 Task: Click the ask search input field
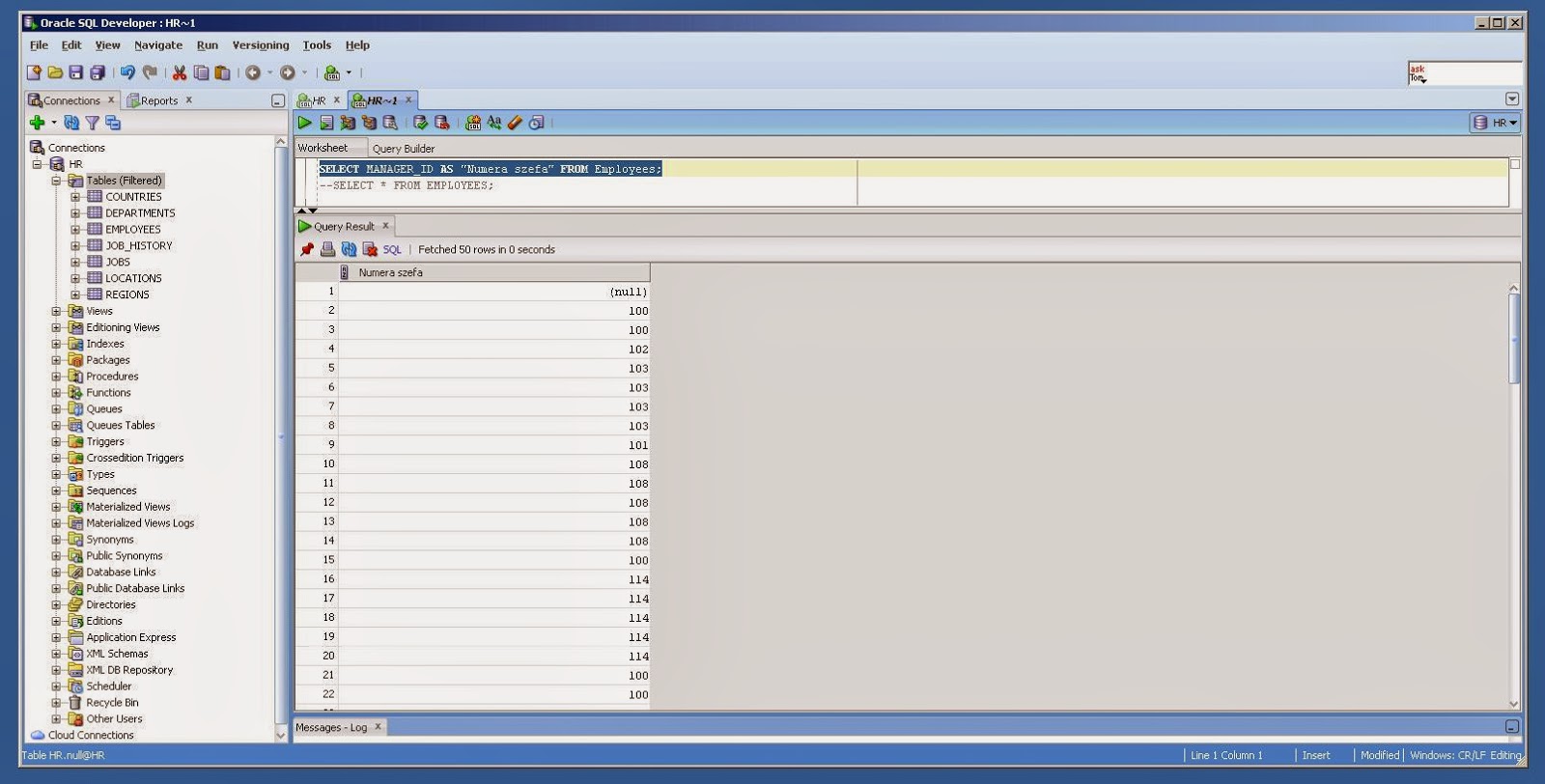point(1465,73)
